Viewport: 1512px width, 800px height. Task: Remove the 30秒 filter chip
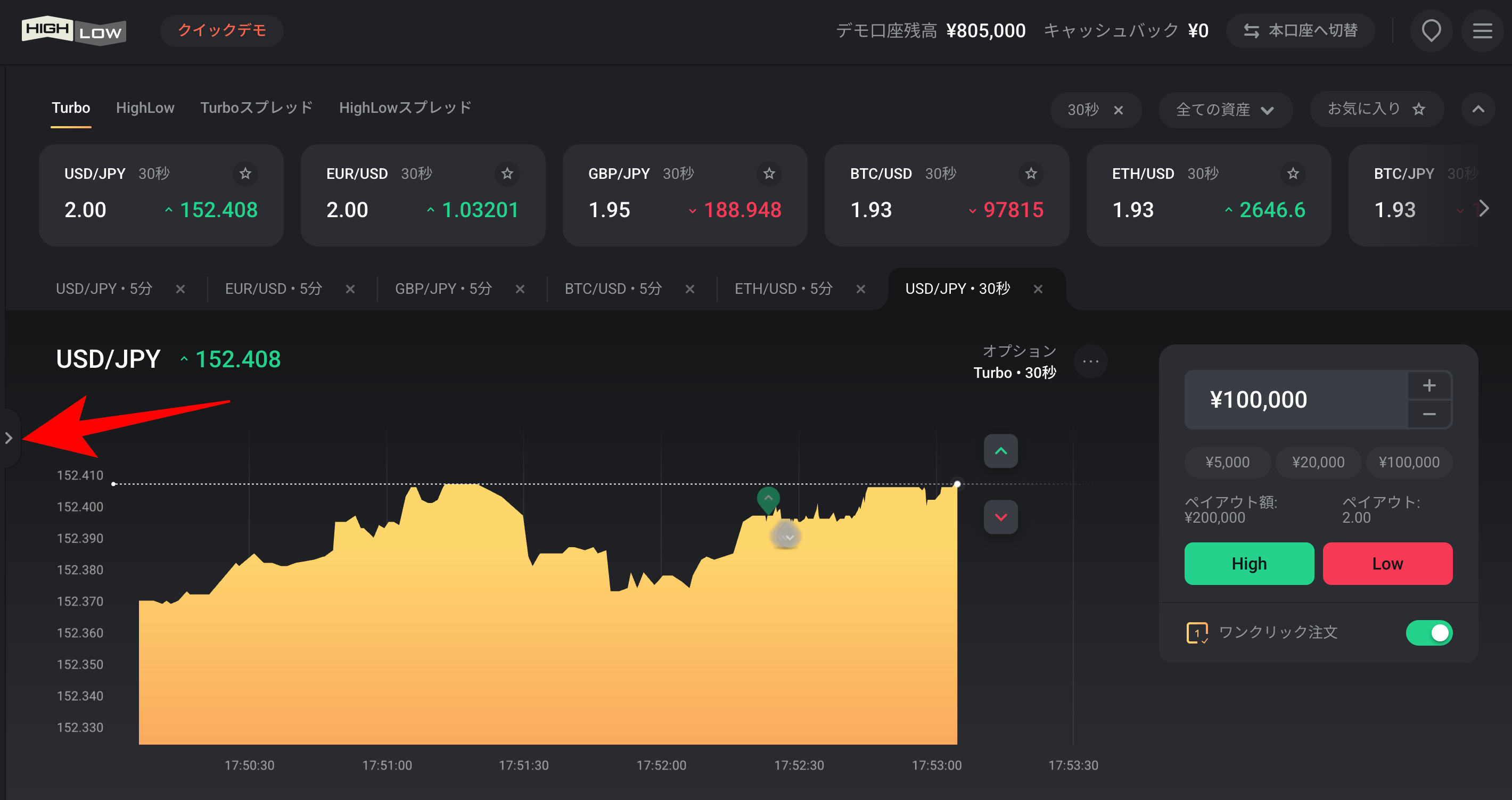pos(1118,110)
